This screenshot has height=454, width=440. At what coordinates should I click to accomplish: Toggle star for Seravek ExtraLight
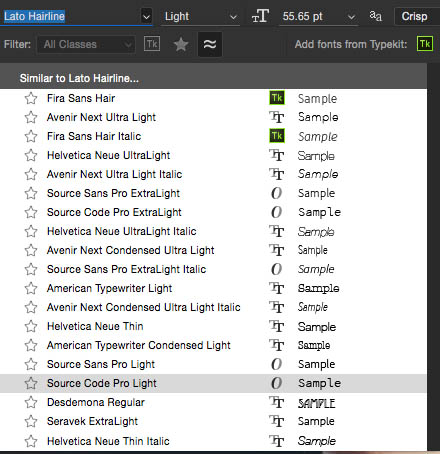coord(31,421)
